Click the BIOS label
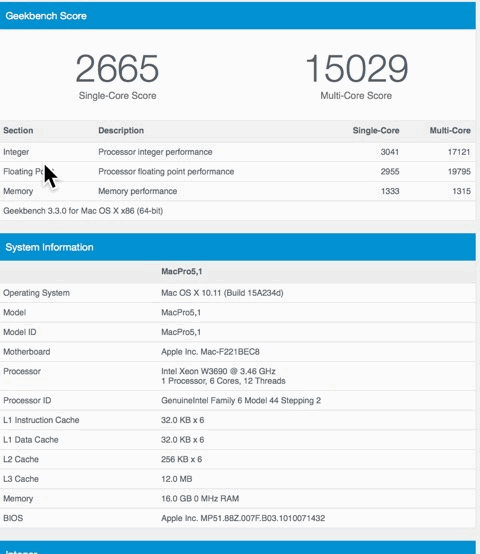This screenshot has width=480, height=554. [x=13, y=518]
